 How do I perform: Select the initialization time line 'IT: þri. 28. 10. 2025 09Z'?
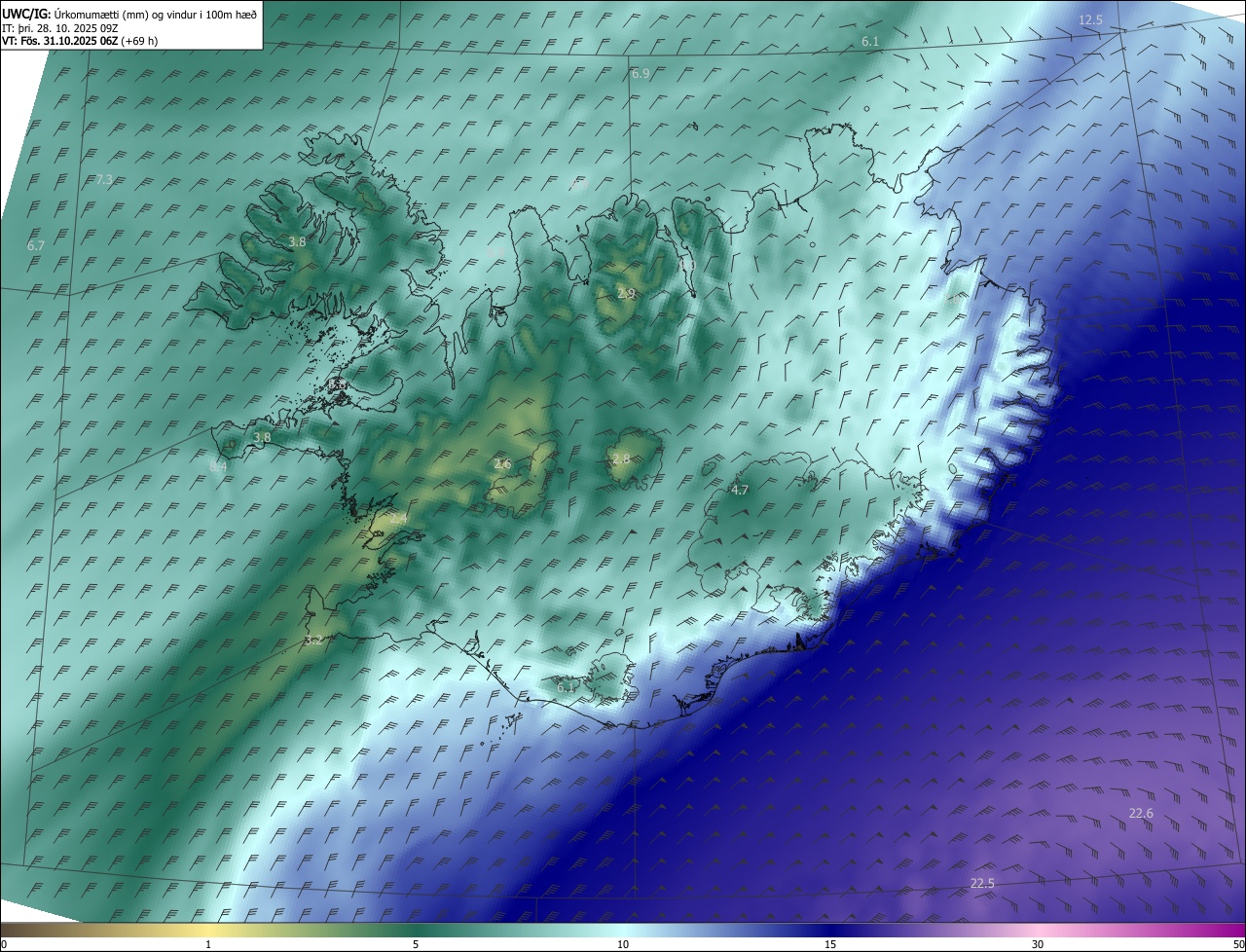click(60, 28)
